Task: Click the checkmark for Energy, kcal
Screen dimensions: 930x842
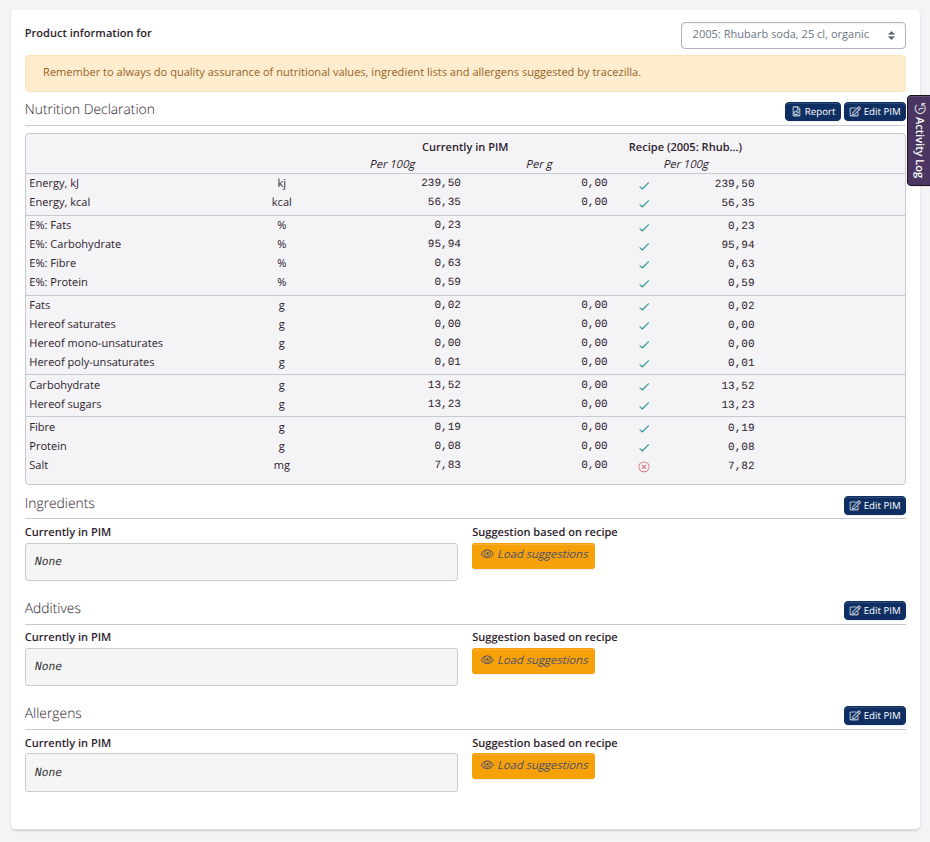Action: (x=644, y=203)
